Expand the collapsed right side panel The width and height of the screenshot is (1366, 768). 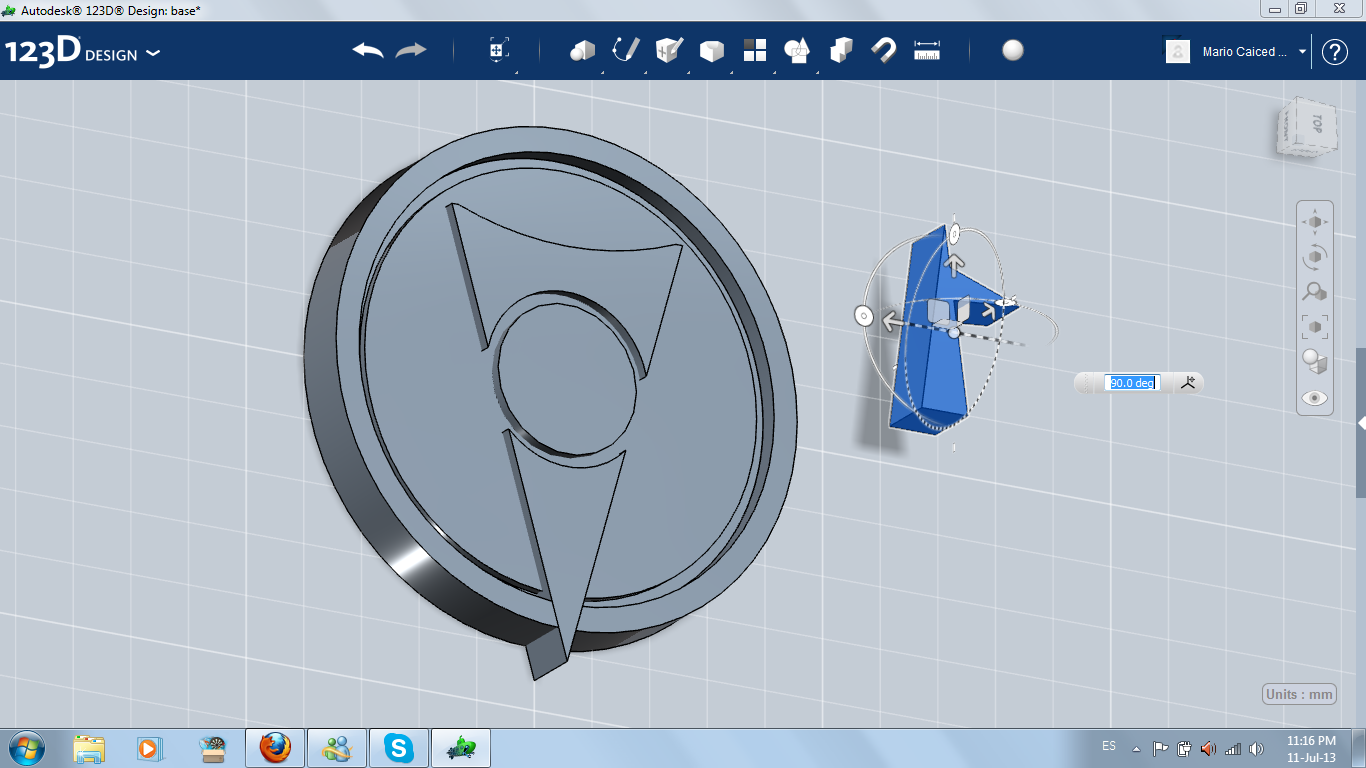(x=1361, y=423)
